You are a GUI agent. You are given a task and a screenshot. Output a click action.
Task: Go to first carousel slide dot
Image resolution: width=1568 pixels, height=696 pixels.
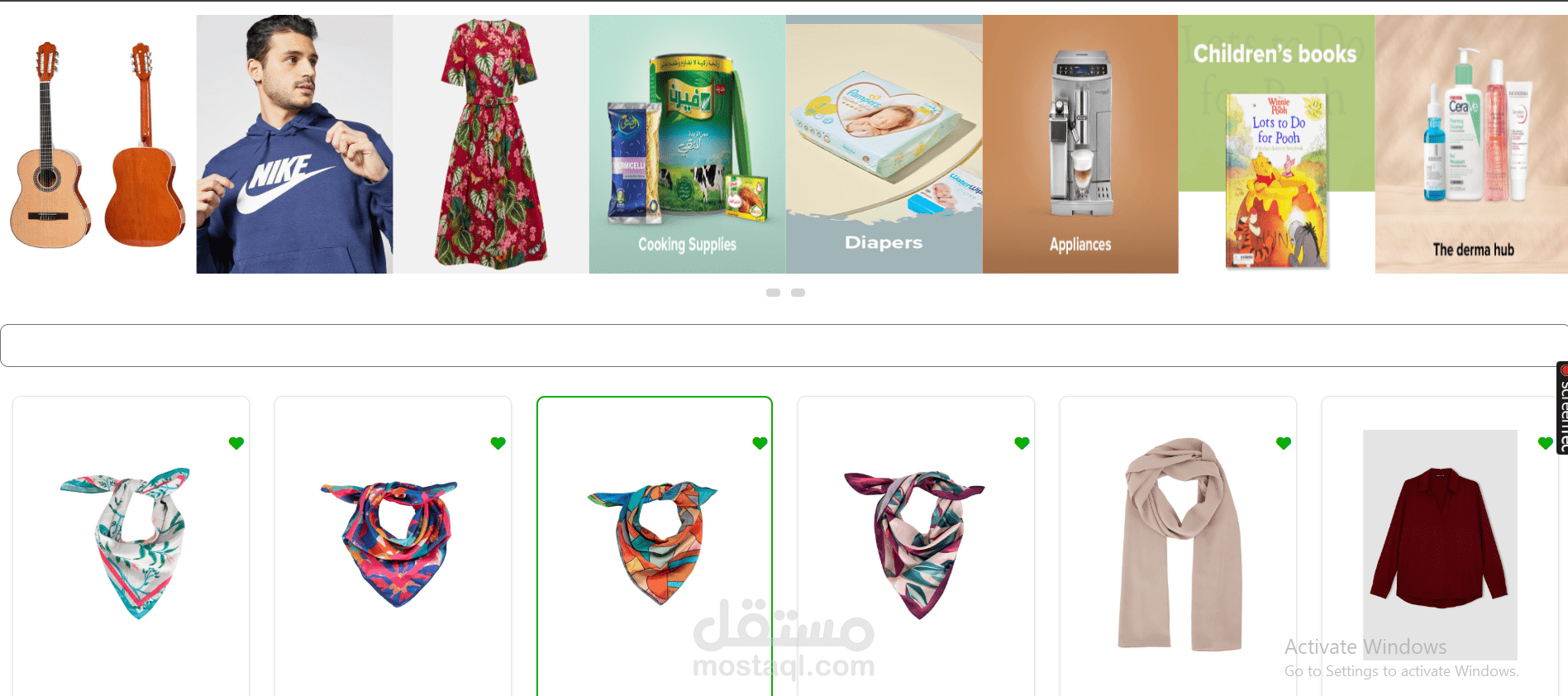[774, 293]
